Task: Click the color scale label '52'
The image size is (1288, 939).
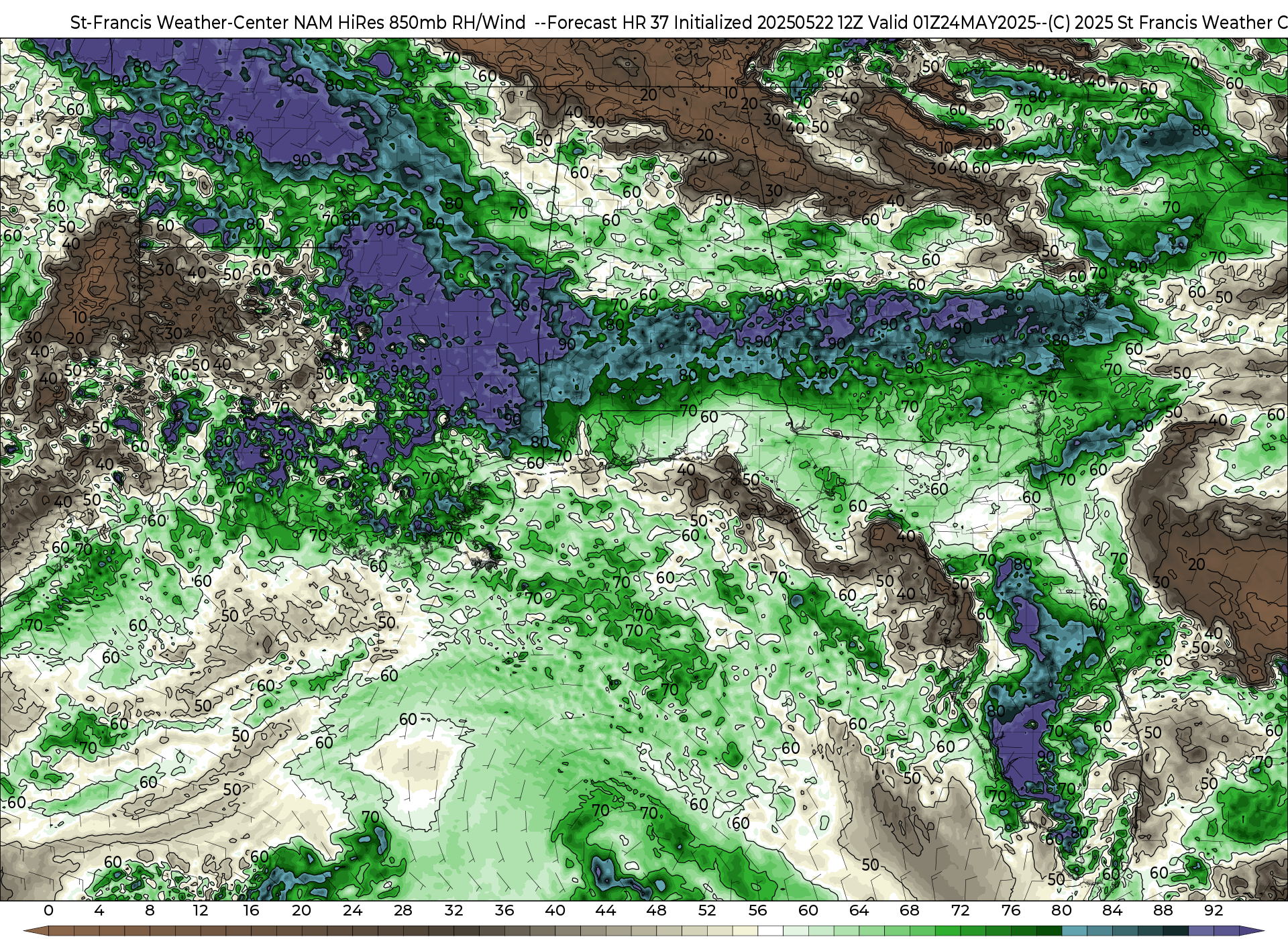Action: [x=707, y=910]
